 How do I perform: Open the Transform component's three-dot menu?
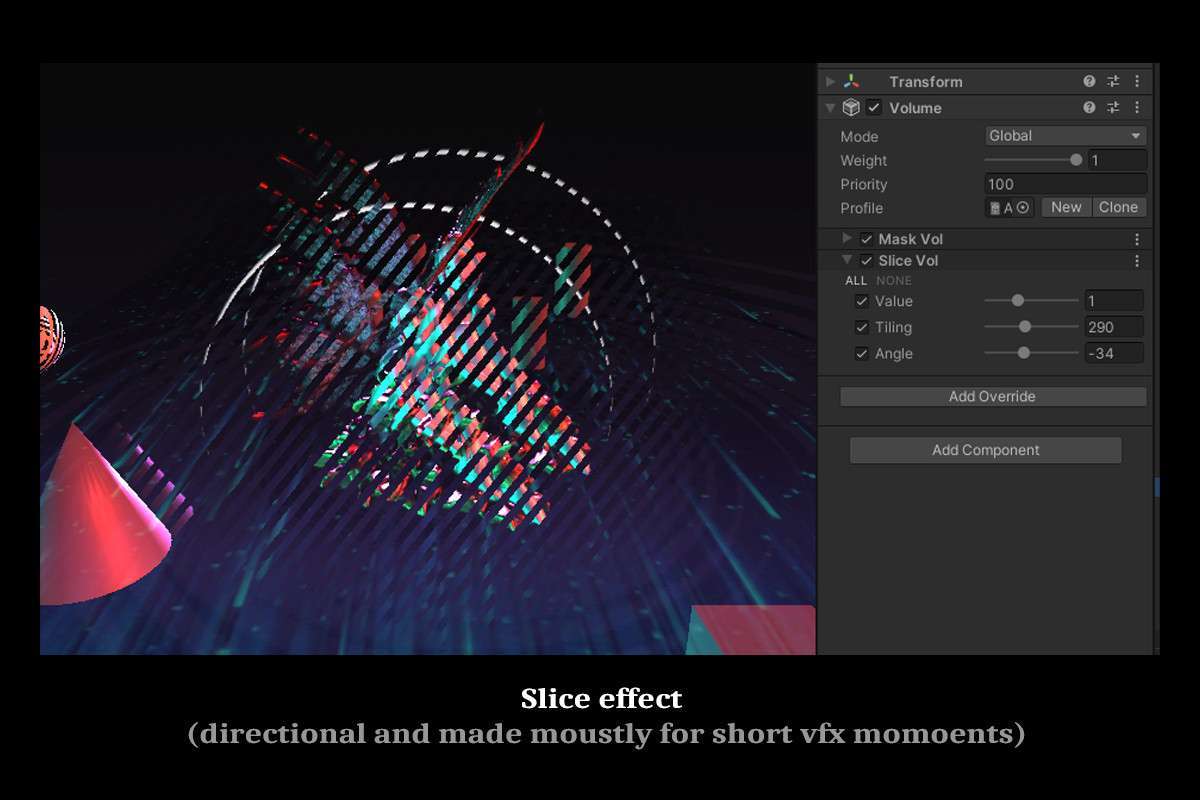coord(1137,82)
